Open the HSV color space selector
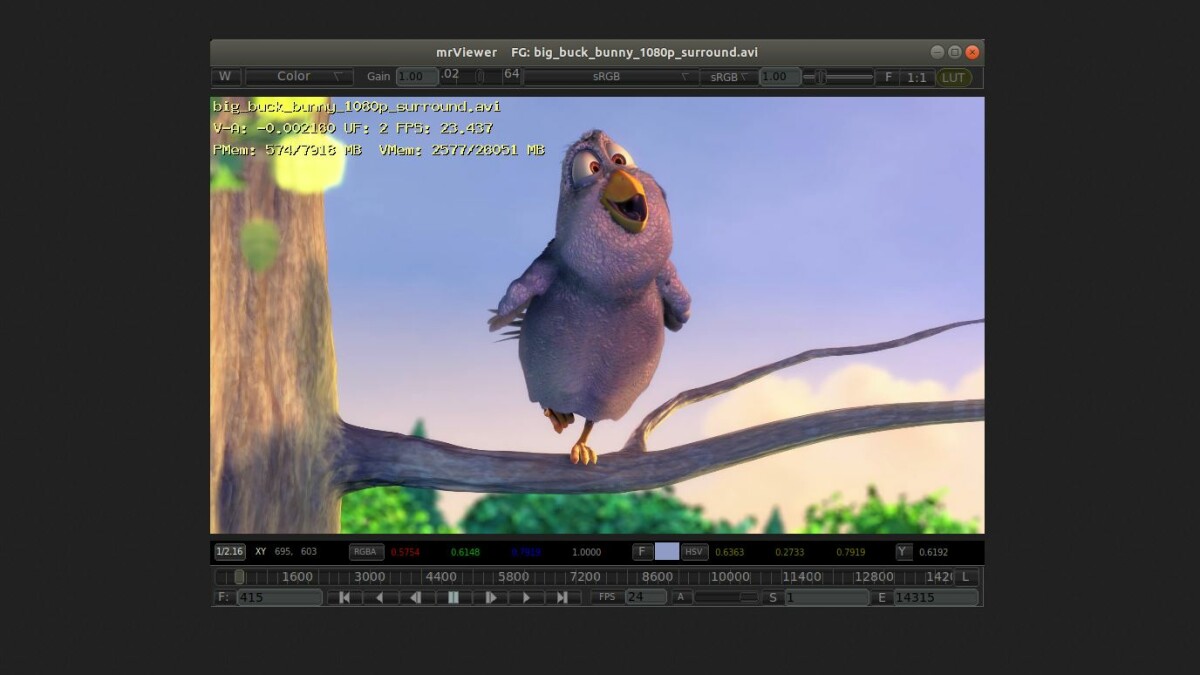Image resolution: width=1200 pixels, height=675 pixels. coord(694,552)
